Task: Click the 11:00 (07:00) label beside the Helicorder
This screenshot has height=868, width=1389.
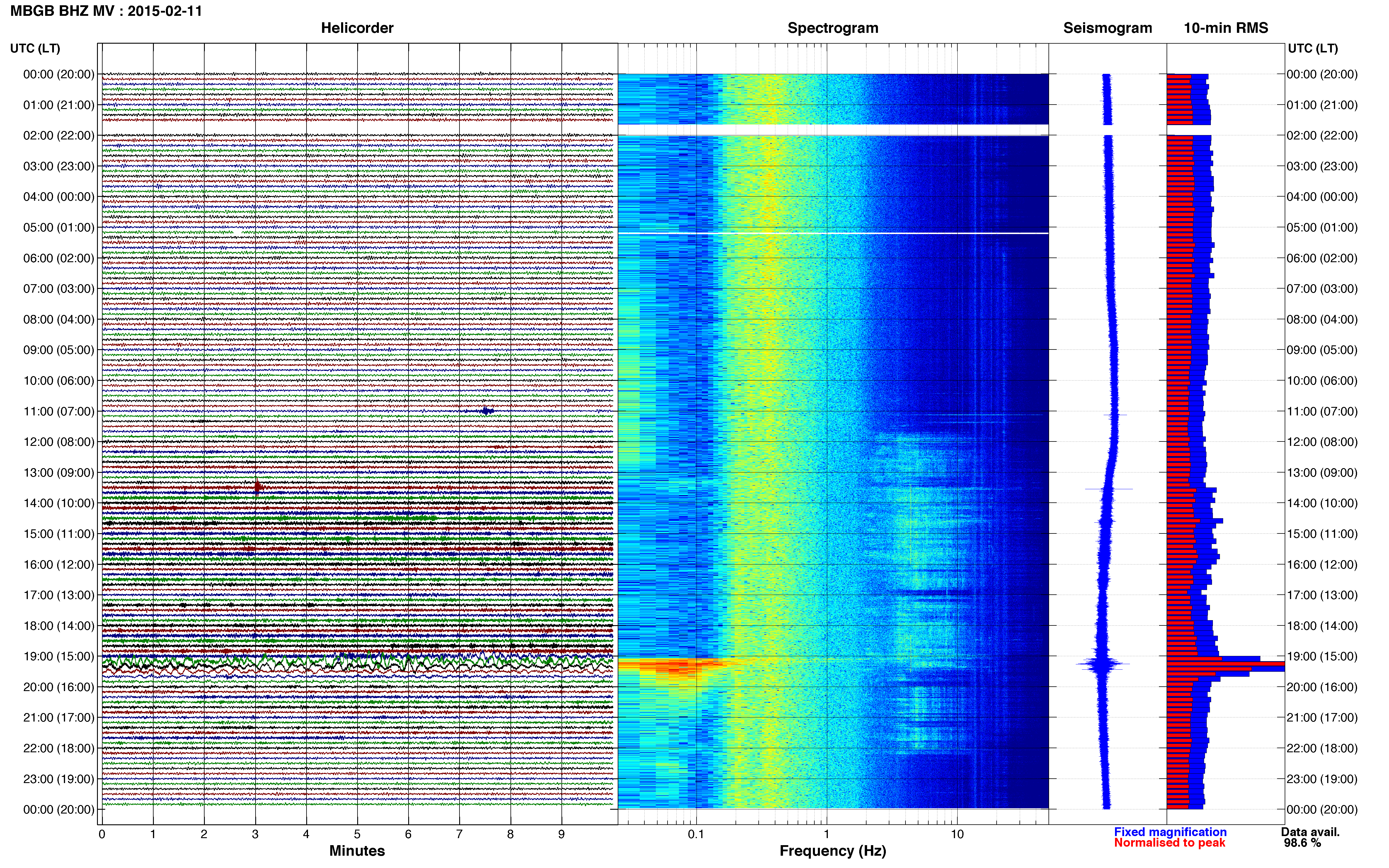Action: 59,411
